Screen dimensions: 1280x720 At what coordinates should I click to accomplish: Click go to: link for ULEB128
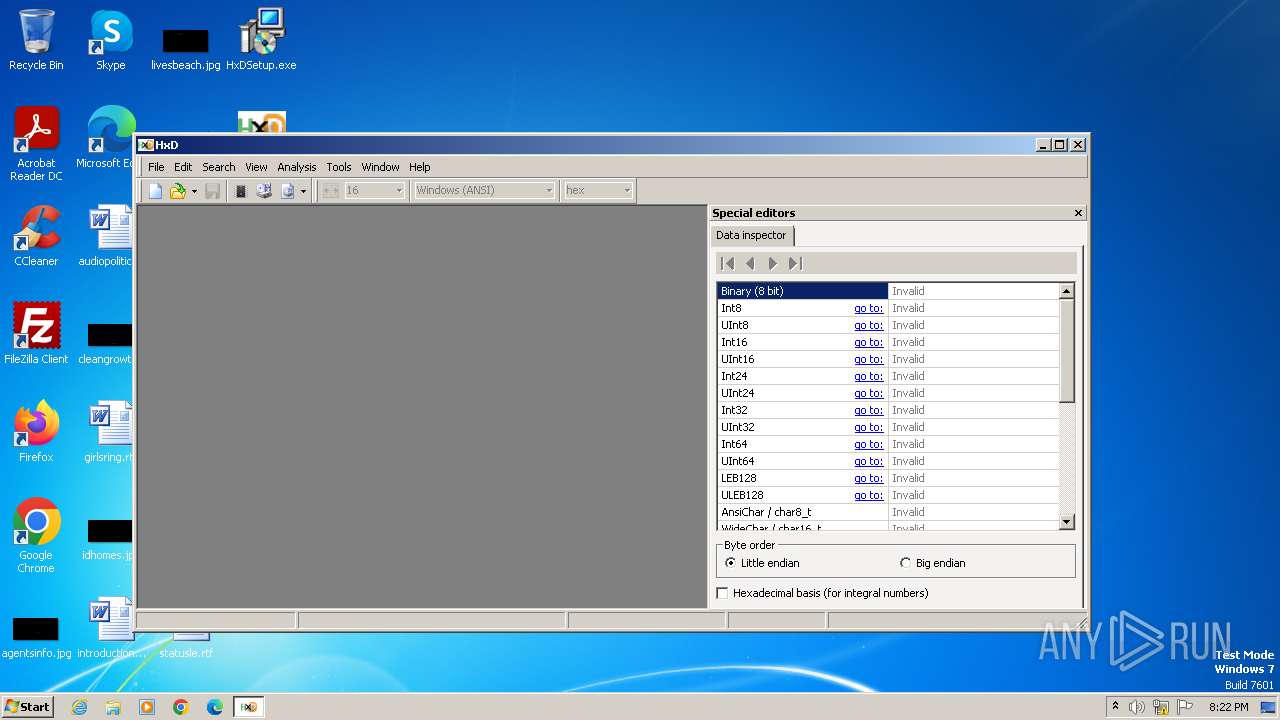(868, 495)
